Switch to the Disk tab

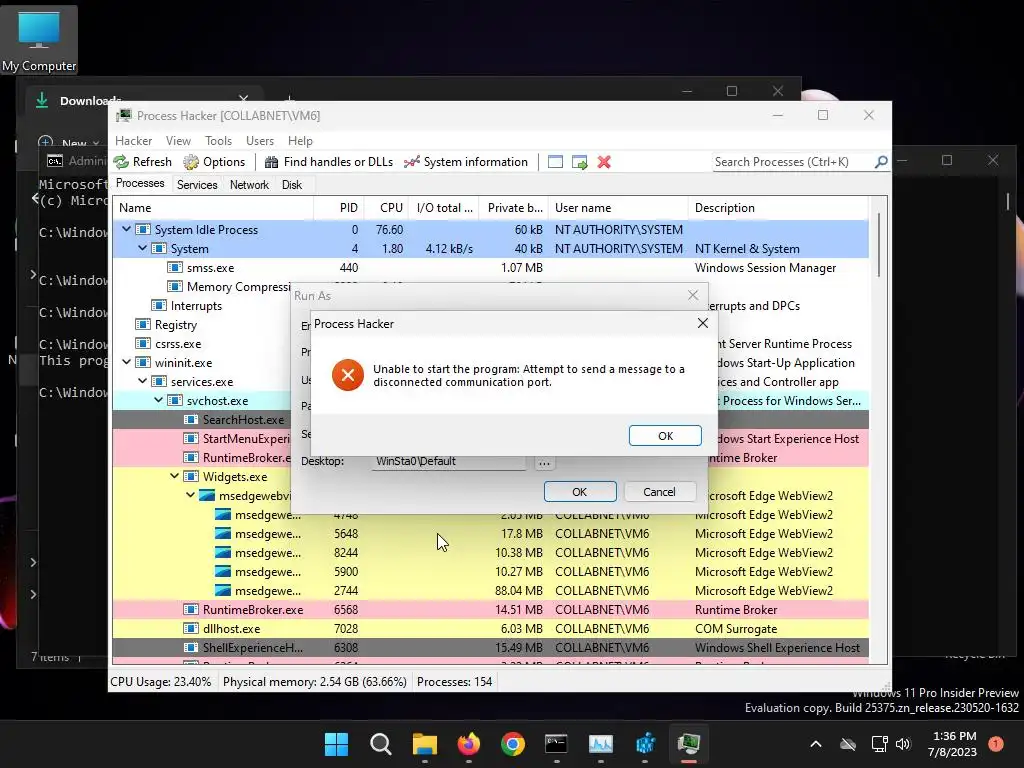click(292, 185)
